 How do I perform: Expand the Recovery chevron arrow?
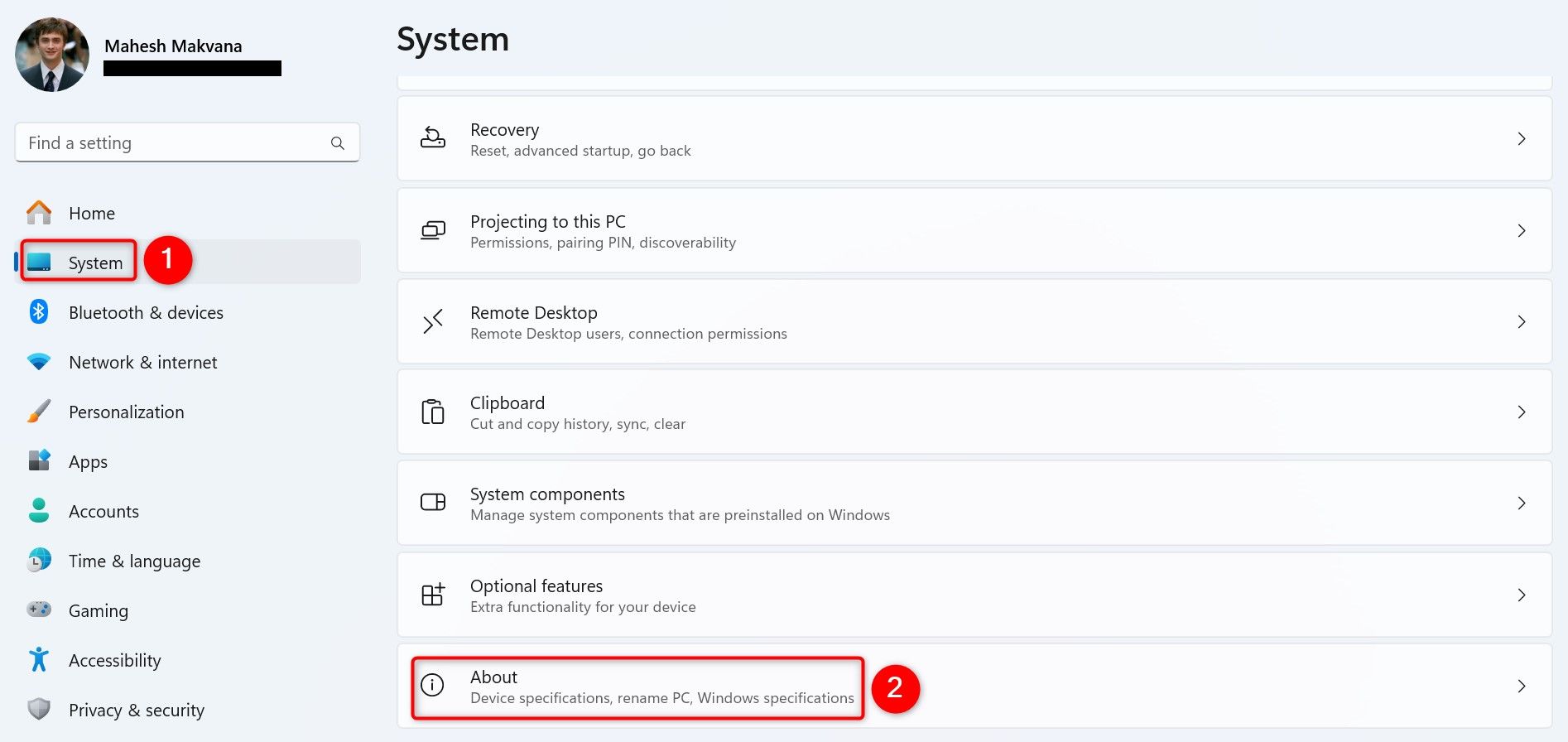click(1521, 138)
